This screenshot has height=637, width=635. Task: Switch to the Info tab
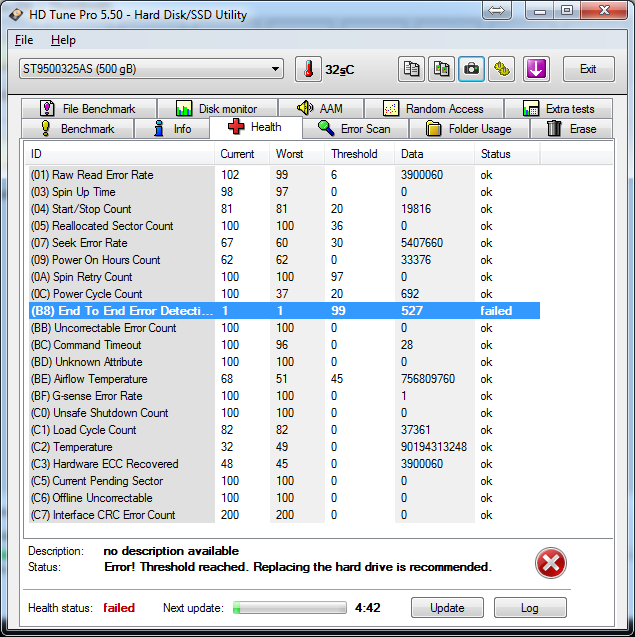tap(172, 128)
